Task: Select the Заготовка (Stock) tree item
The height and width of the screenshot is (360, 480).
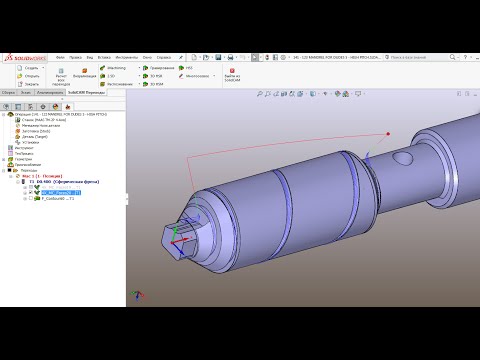Action: pos(33,131)
